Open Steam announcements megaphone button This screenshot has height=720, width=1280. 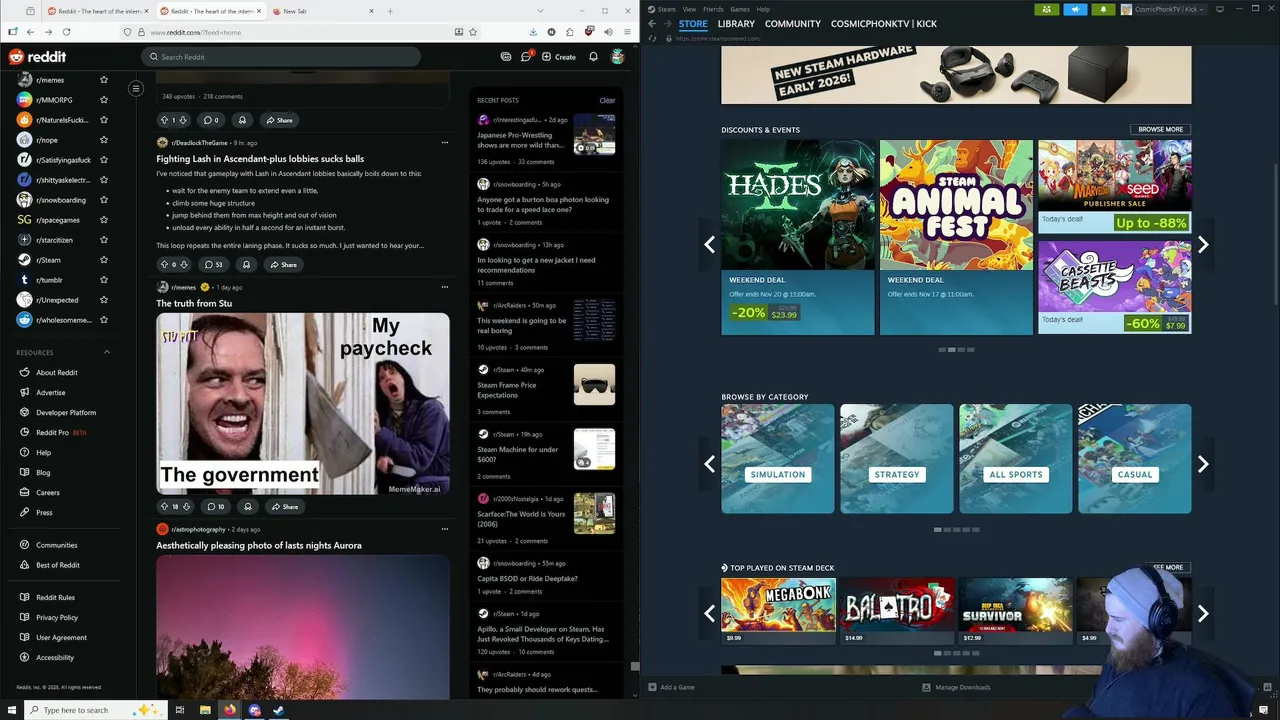1075,9
